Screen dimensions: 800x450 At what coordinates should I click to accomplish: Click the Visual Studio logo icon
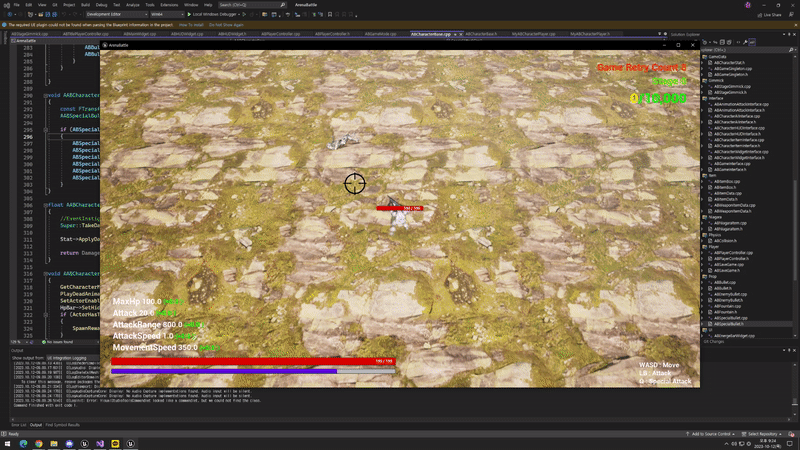pos(7,5)
